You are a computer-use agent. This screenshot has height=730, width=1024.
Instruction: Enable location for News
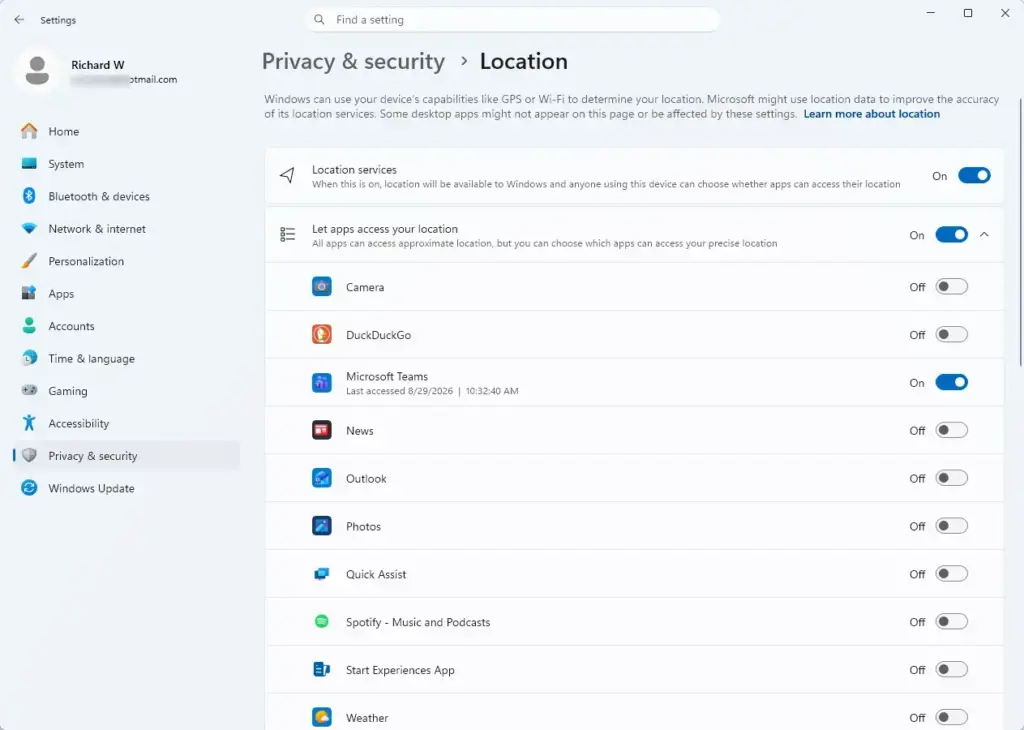click(x=951, y=430)
